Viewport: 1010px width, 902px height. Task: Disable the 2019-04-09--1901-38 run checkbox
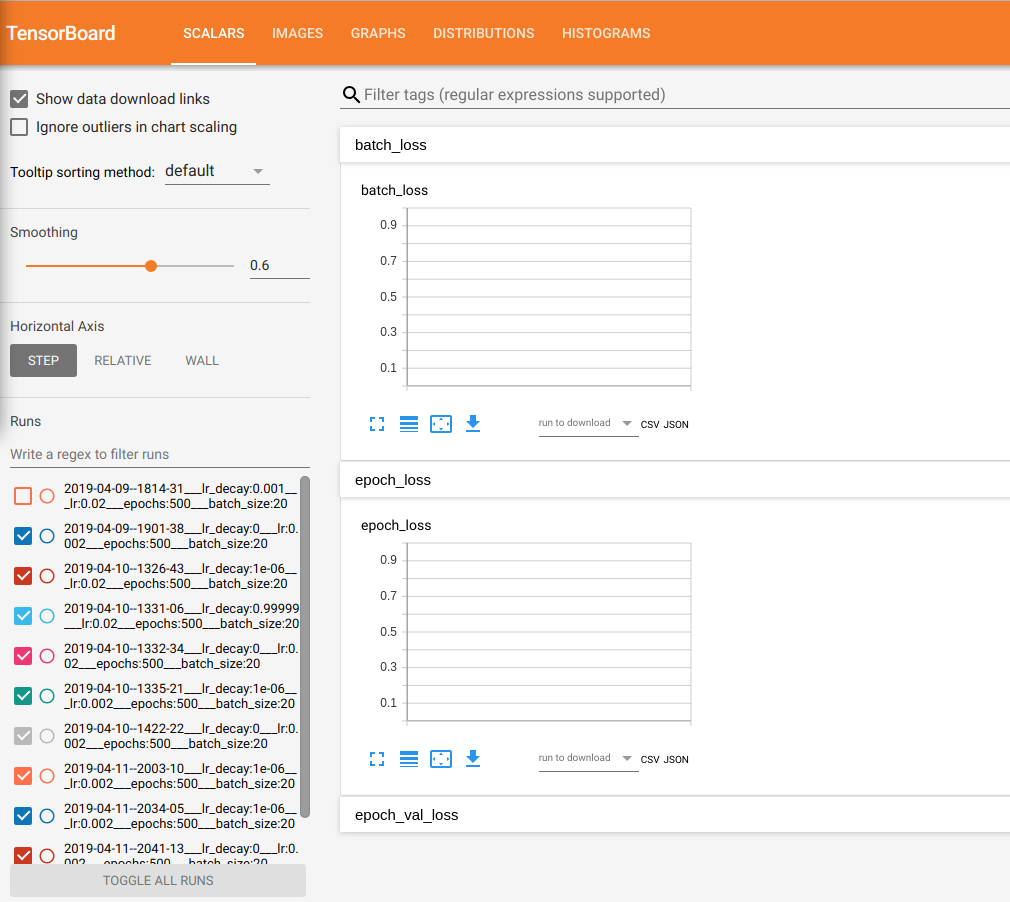[22, 536]
